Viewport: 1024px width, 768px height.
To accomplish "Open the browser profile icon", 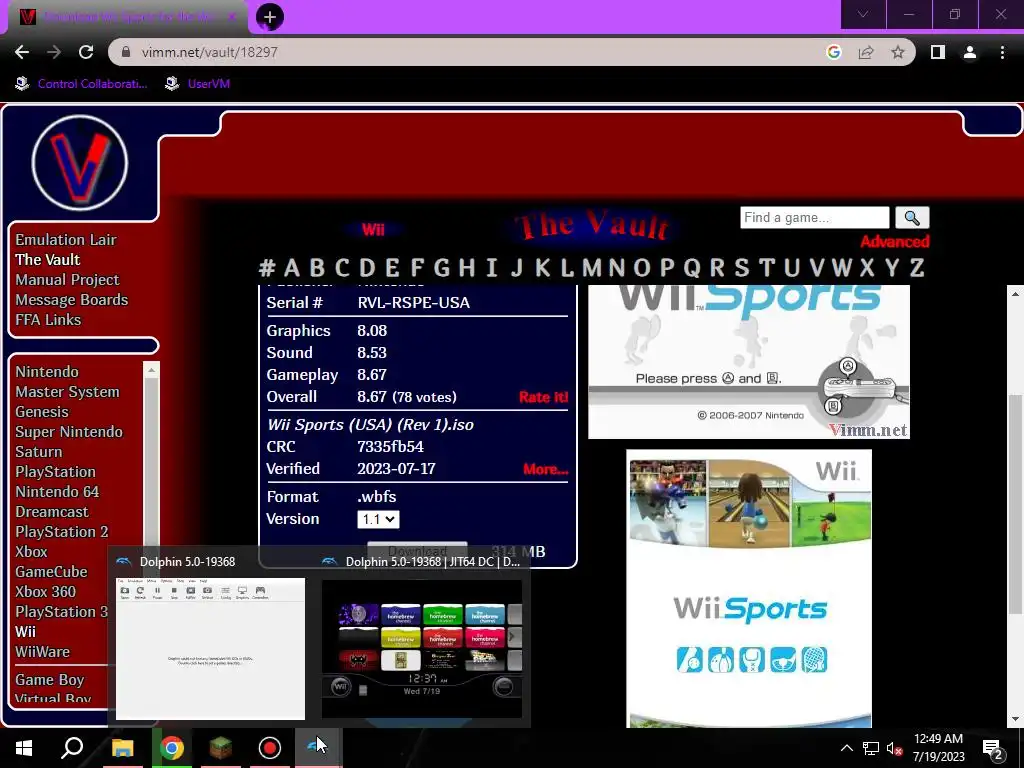I will [970, 52].
